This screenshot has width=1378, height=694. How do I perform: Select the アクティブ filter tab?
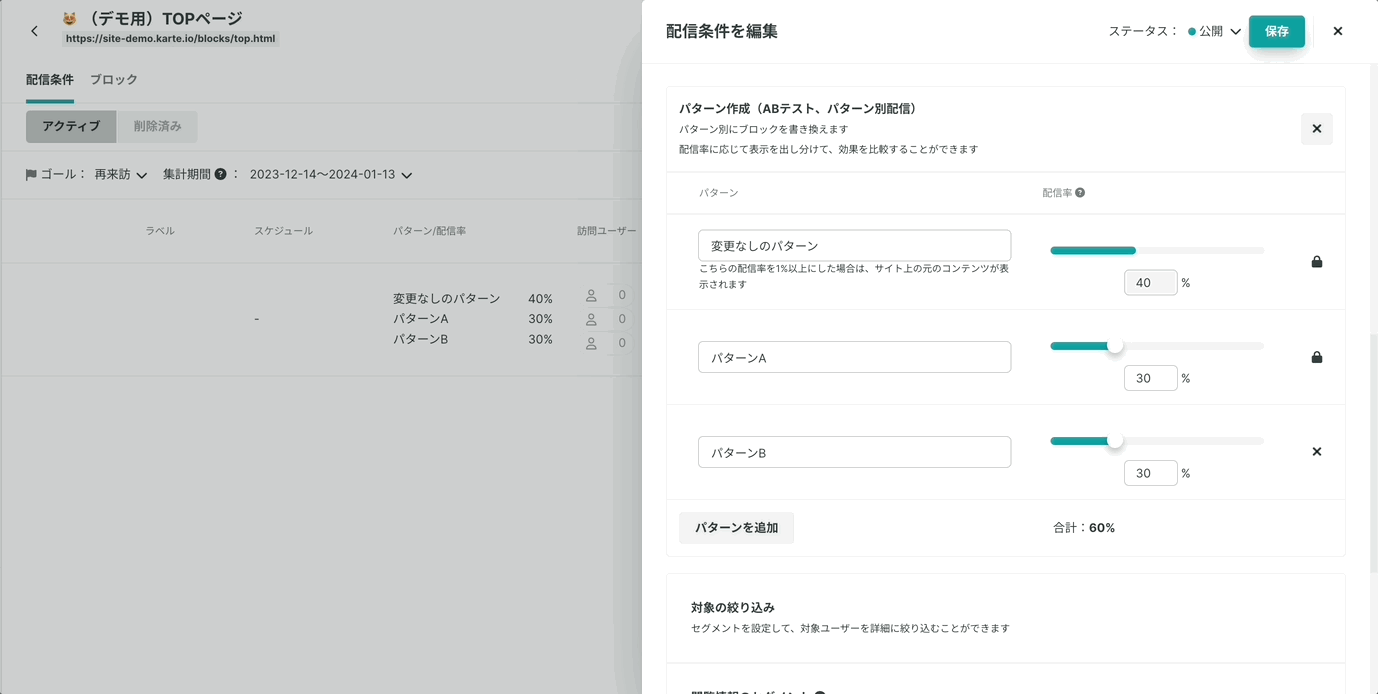tap(71, 126)
